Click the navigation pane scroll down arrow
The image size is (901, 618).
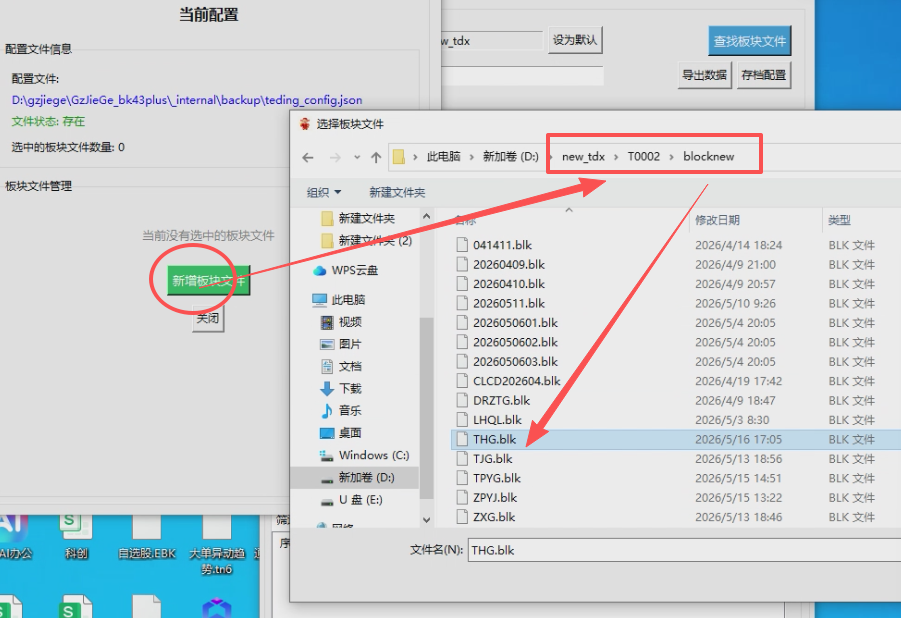click(x=426, y=520)
